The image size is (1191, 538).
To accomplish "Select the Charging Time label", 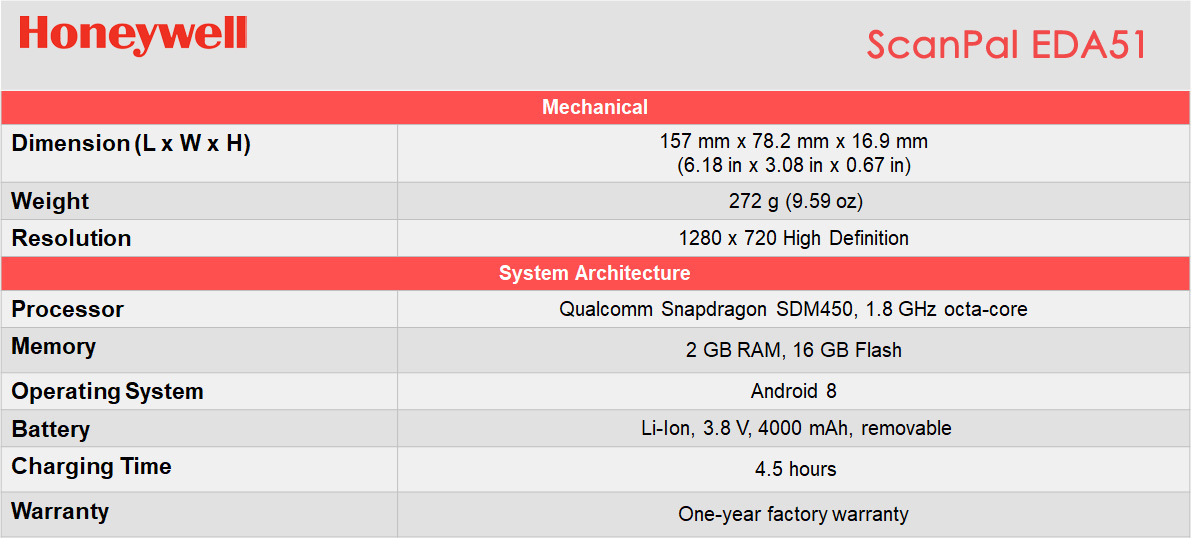I will coord(91,467).
